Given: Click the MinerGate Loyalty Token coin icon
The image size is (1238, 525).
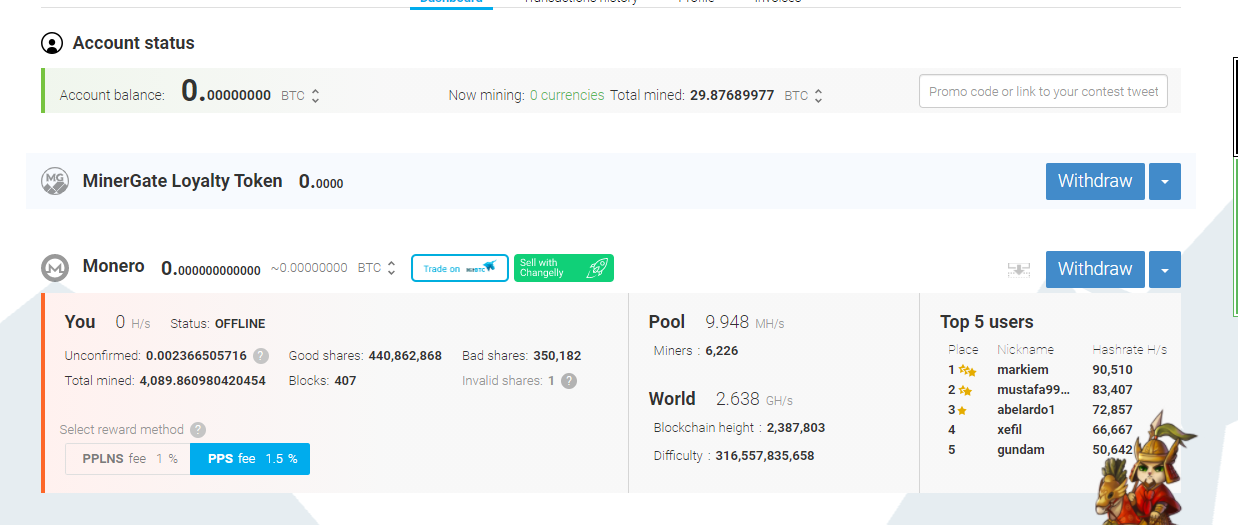Looking at the screenshot, I should pyautogui.click(x=55, y=181).
